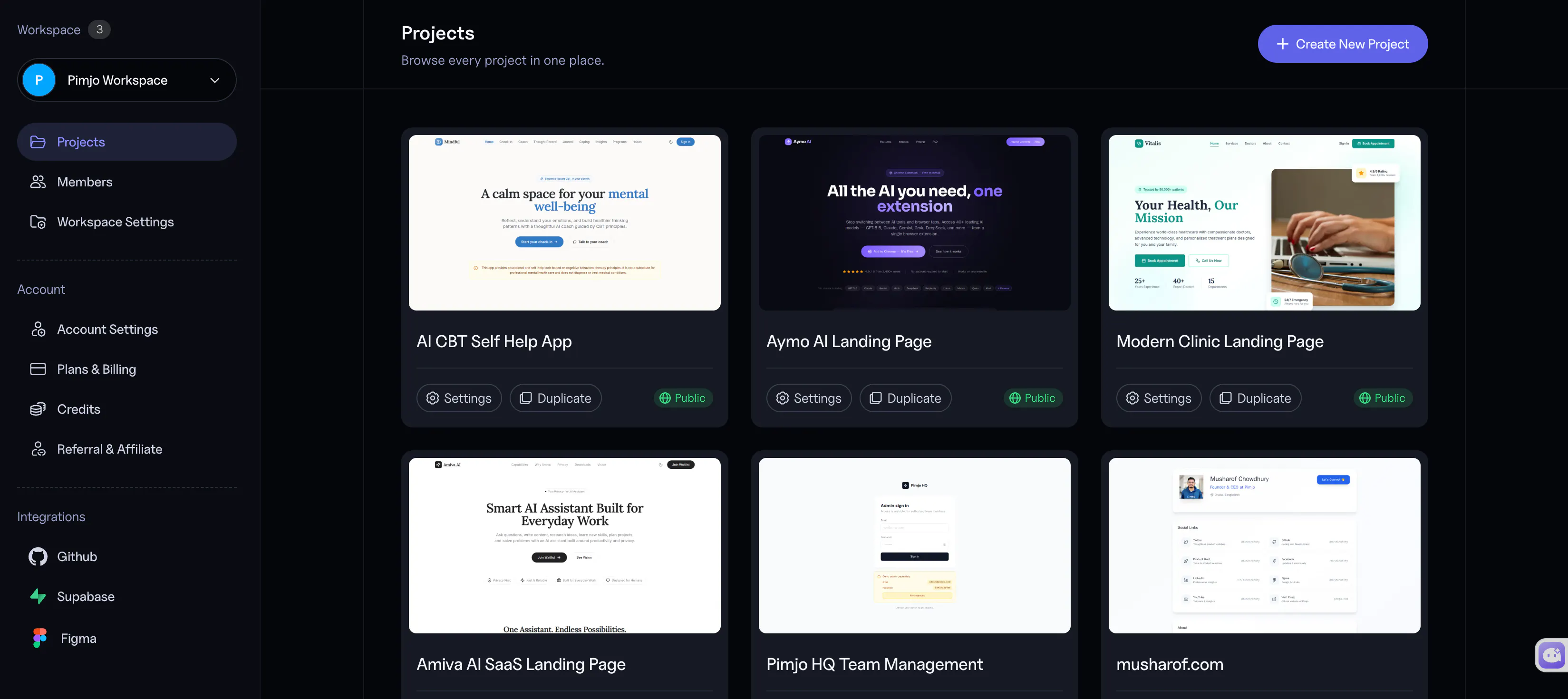Open the Supabase integration
Screen dimensions: 1568x699
[126, 597]
